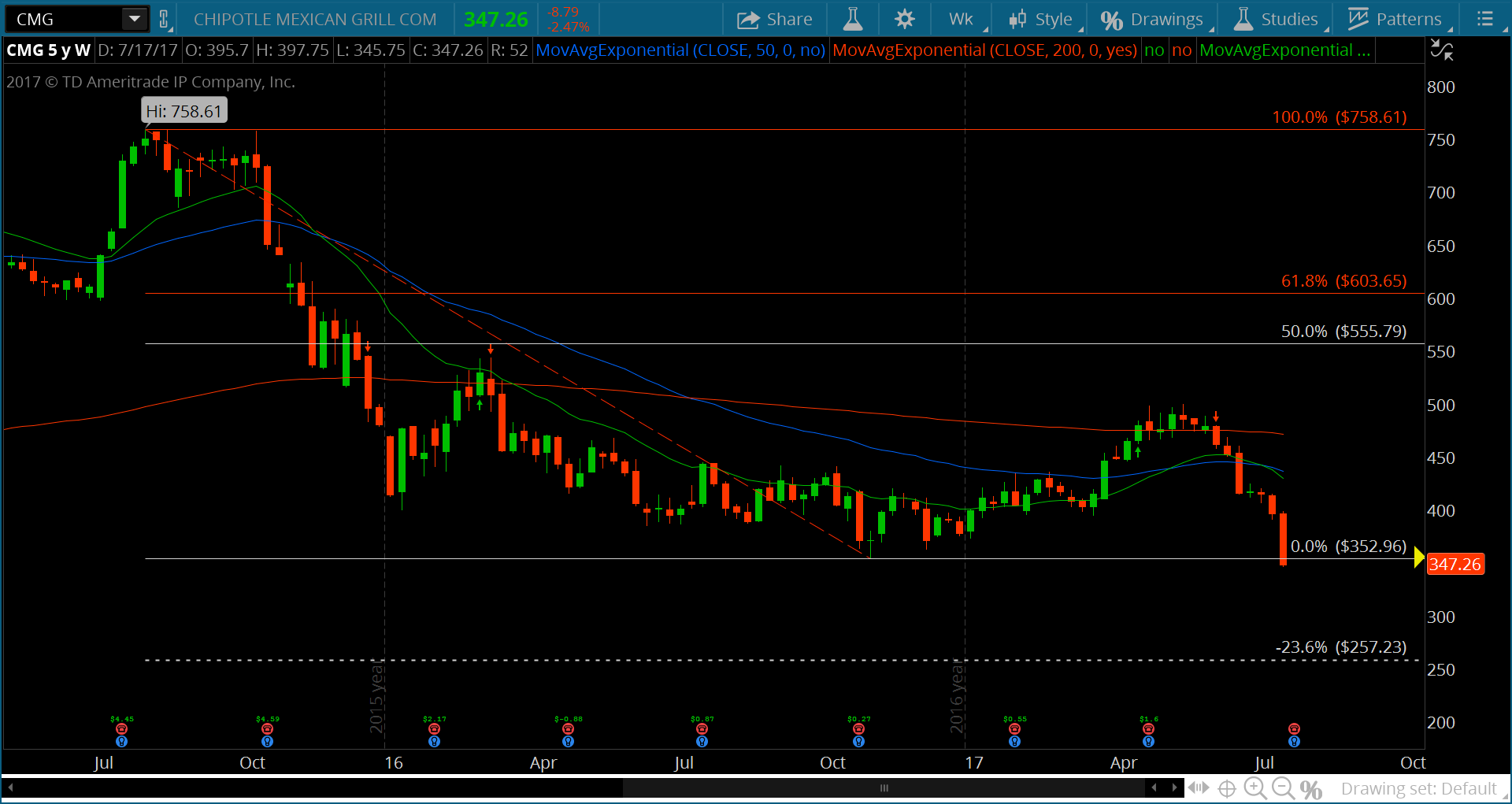Click the green 'no' study value
The width and height of the screenshot is (1512, 804).
1154,50
